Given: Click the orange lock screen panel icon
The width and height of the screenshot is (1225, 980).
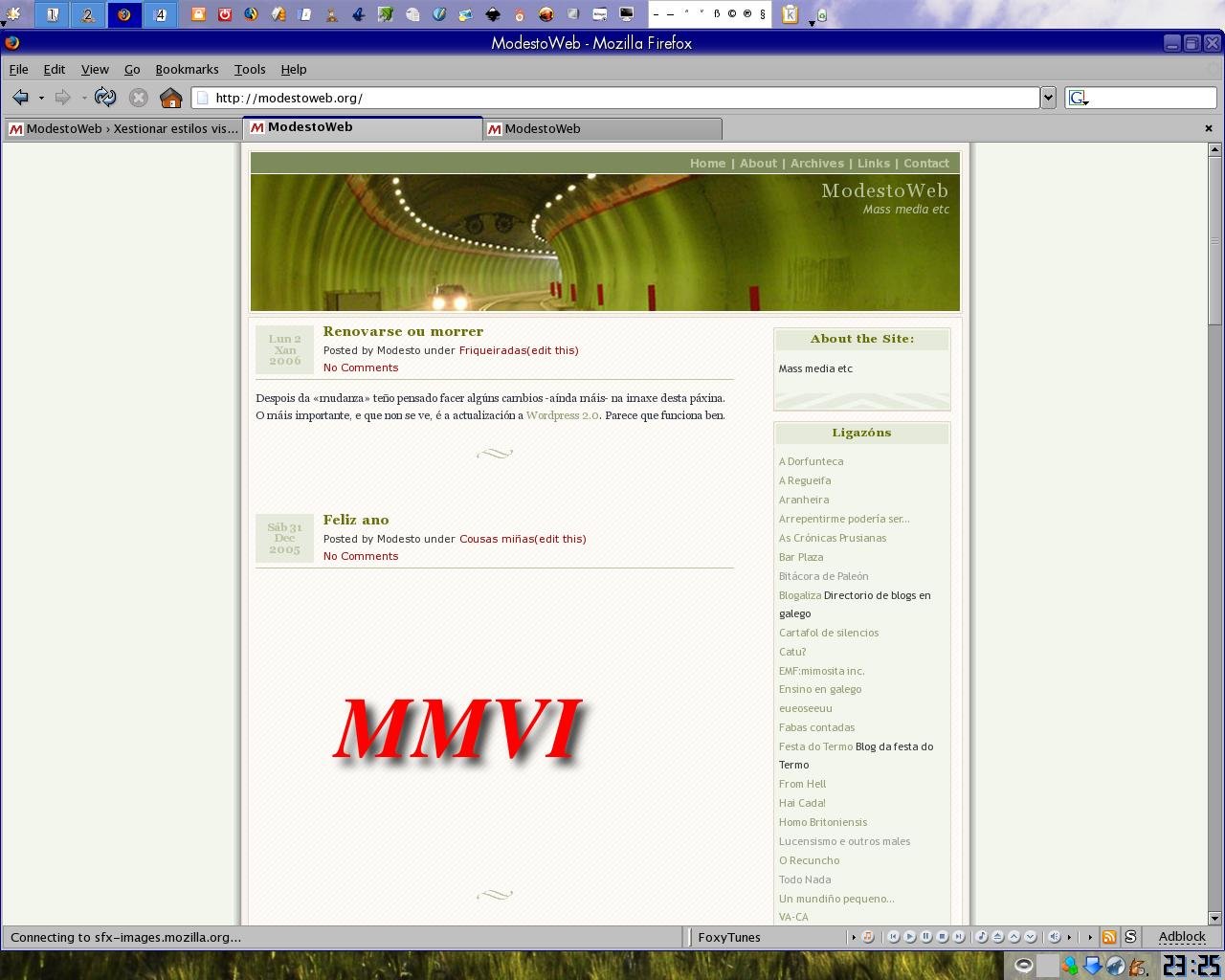Looking at the screenshot, I should [x=198, y=14].
